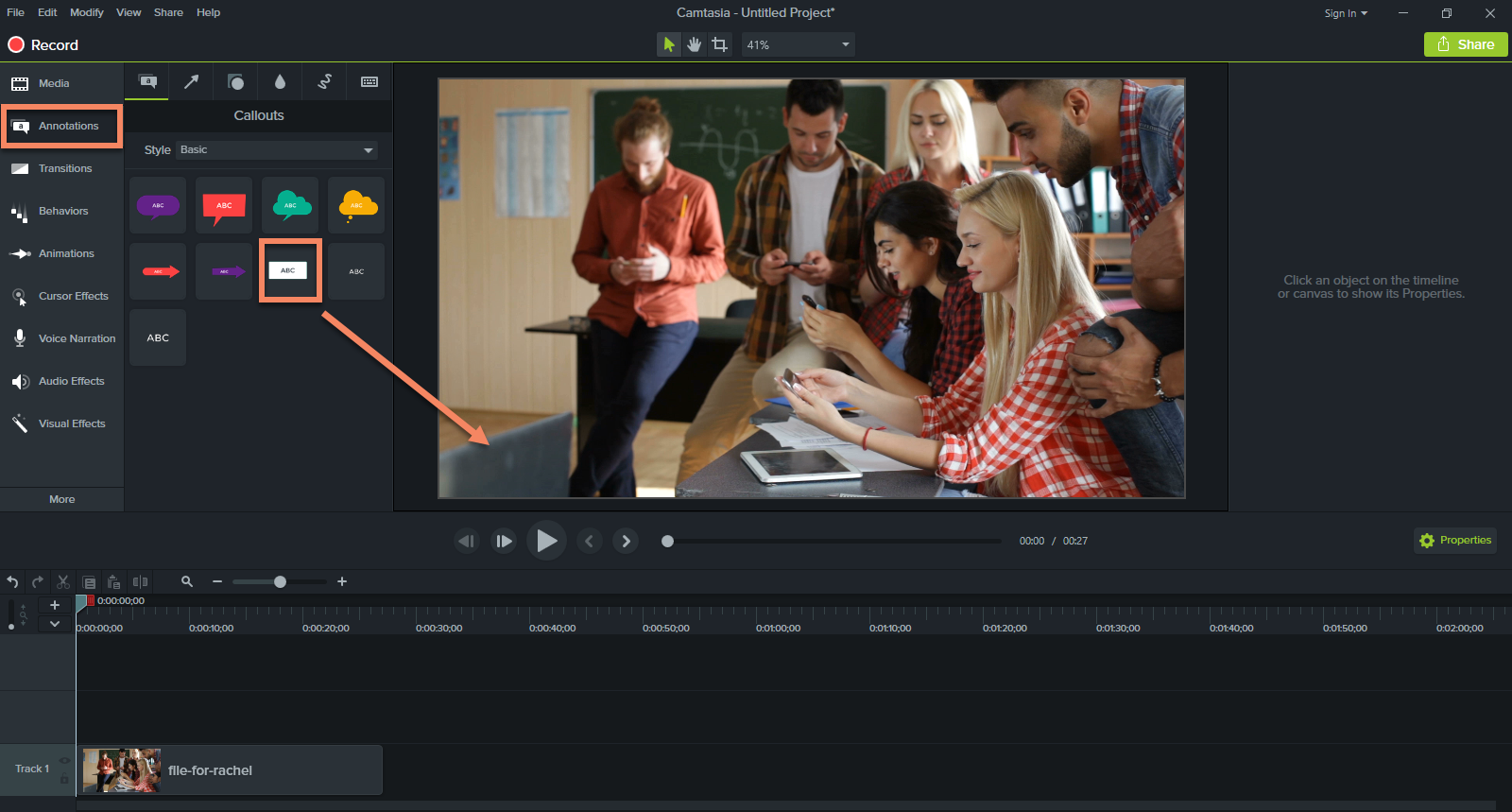1512x812 pixels.
Task: Toggle Track 1 visibility eye icon
Action: (64, 761)
